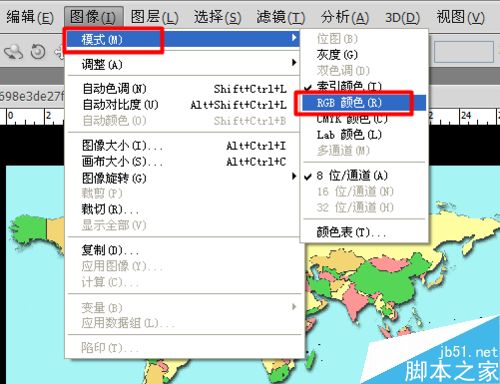
Task: Open the 分析(A) menu
Action: click(345, 17)
